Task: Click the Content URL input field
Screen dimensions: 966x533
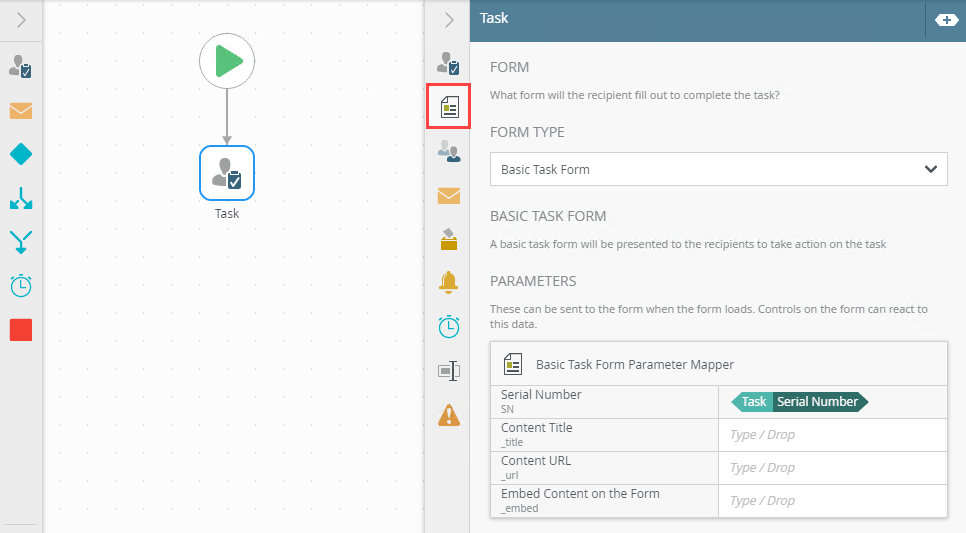Action: click(x=832, y=468)
